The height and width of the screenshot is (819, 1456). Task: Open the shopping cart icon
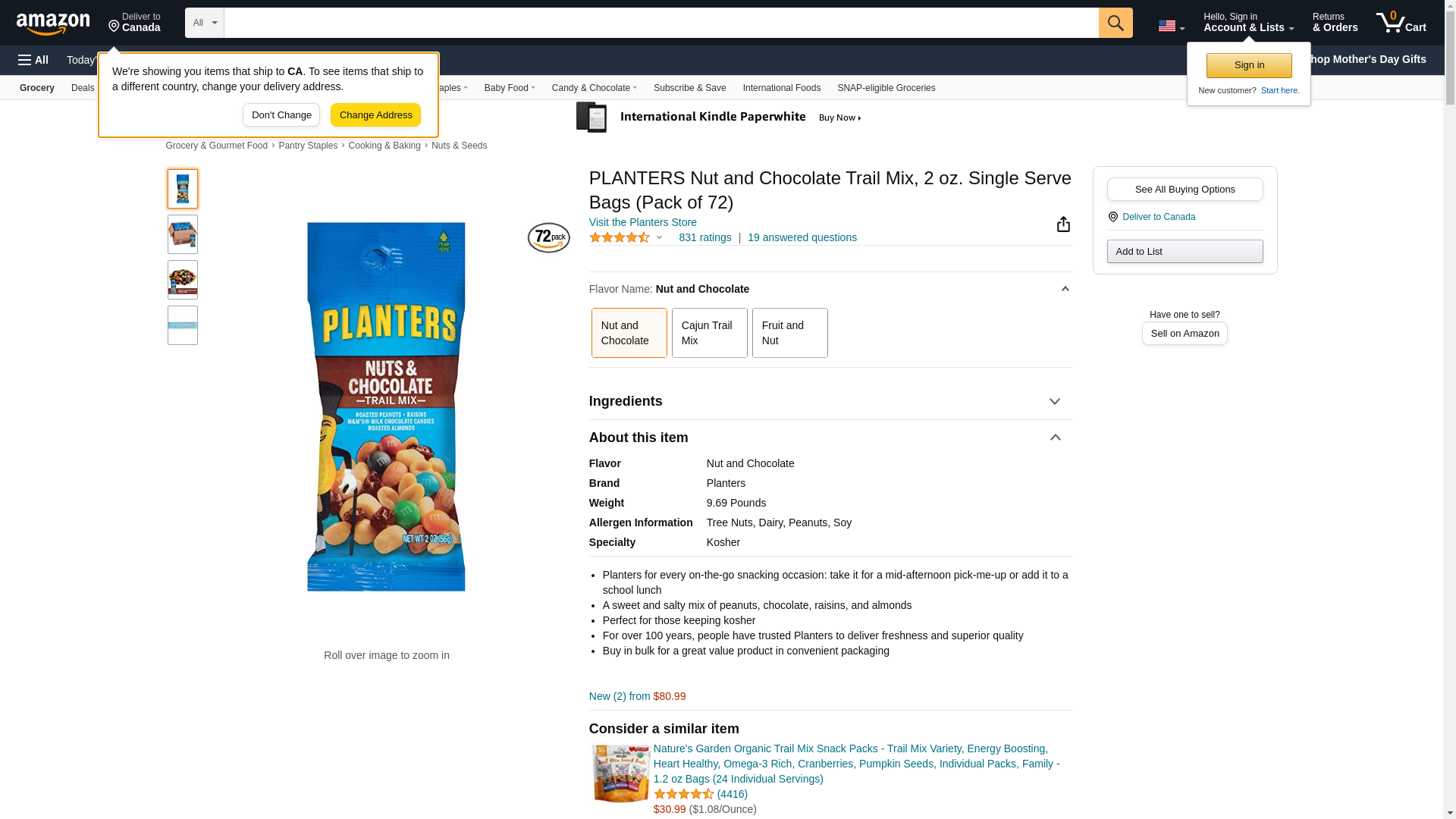(x=1401, y=23)
